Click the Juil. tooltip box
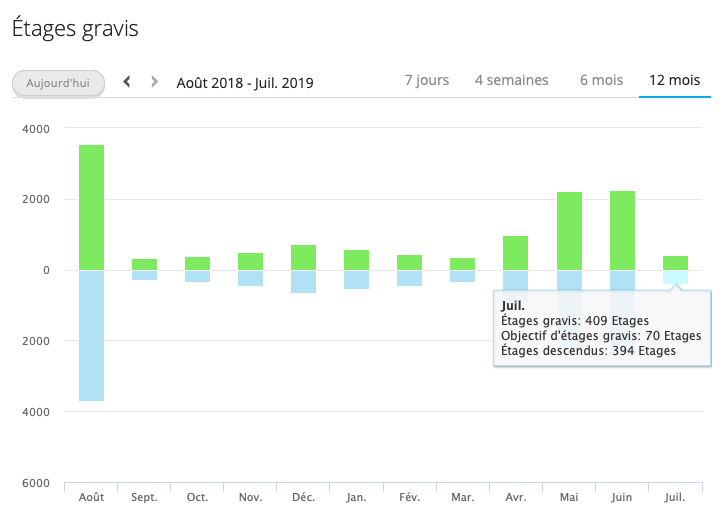Screen dimensions: 728x510 [601, 328]
